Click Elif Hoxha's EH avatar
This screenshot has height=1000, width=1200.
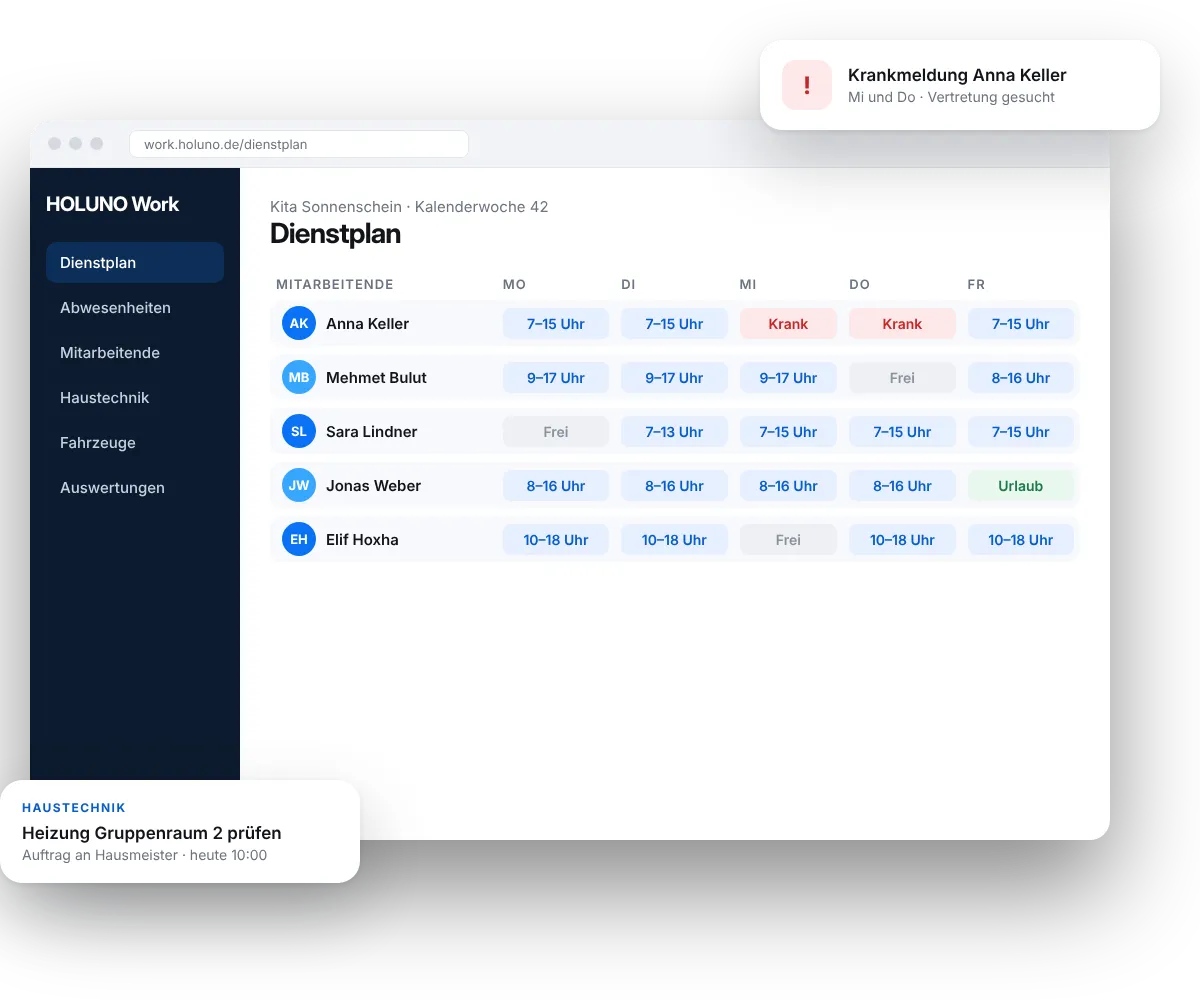[299, 540]
